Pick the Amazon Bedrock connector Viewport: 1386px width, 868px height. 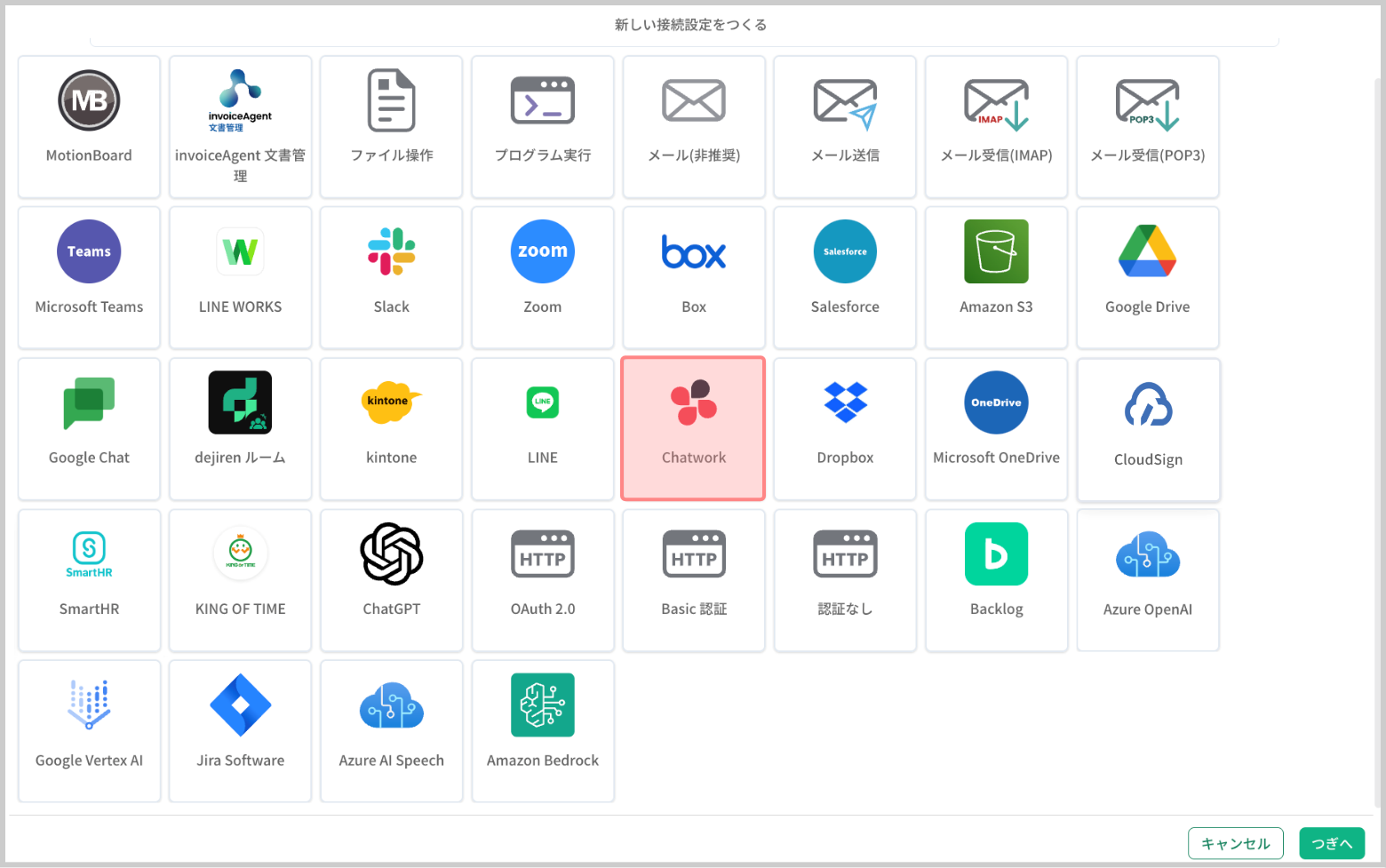pos(543,731)
